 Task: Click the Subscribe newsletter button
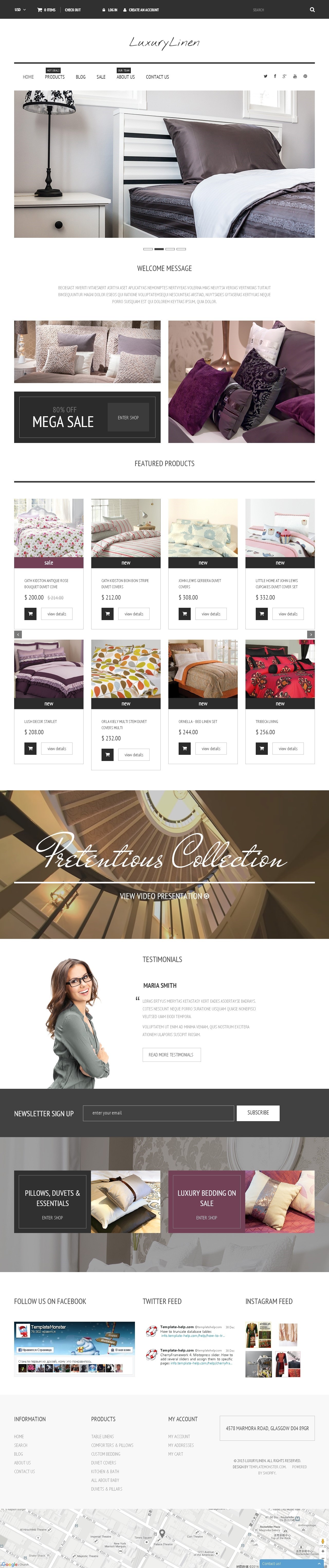(258, 1113)
